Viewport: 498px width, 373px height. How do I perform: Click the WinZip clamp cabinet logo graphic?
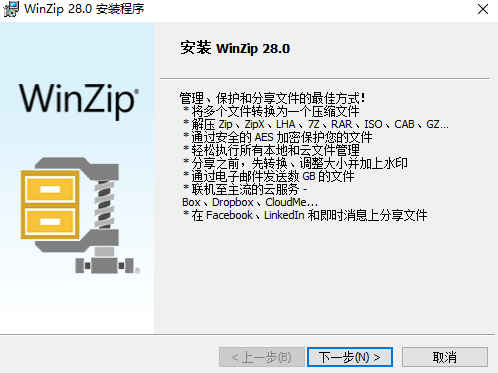click(x=80, y=215)
